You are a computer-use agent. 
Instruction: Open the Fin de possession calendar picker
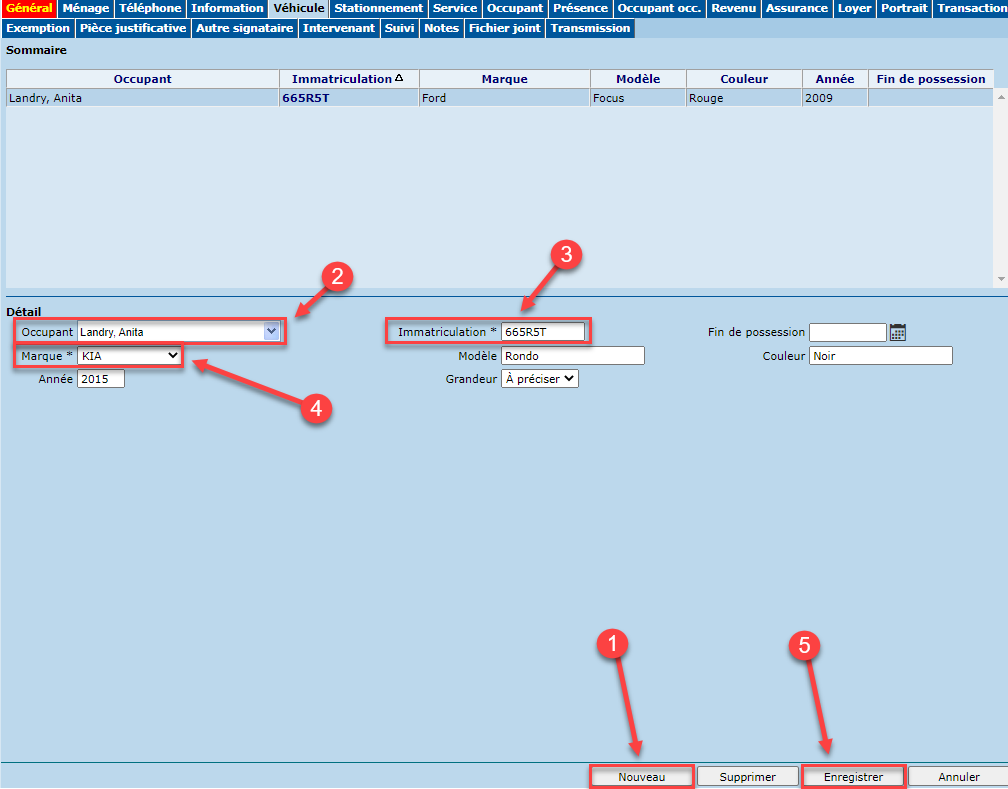point(897,332)
